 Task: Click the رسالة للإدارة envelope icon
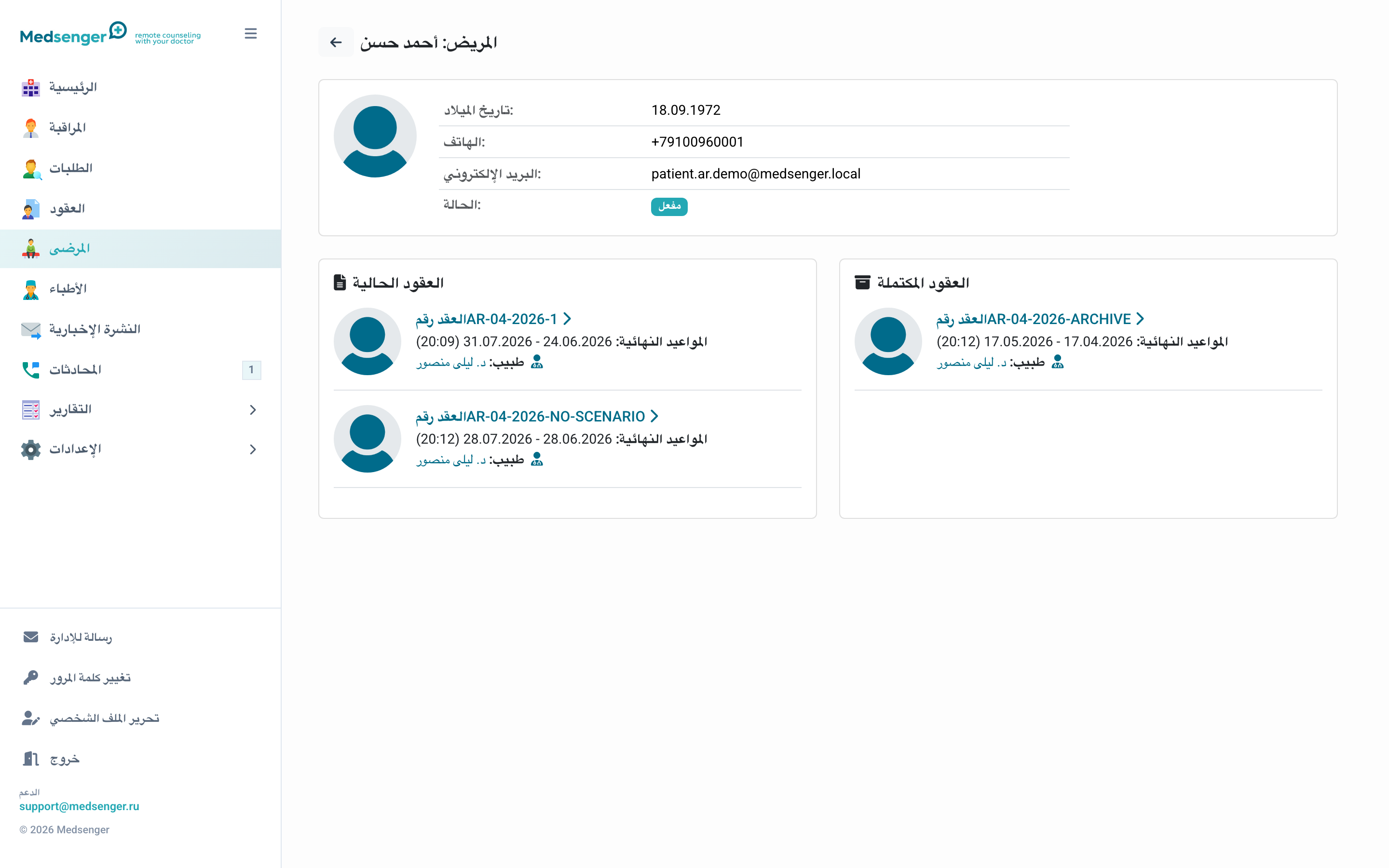click(30, 637)
